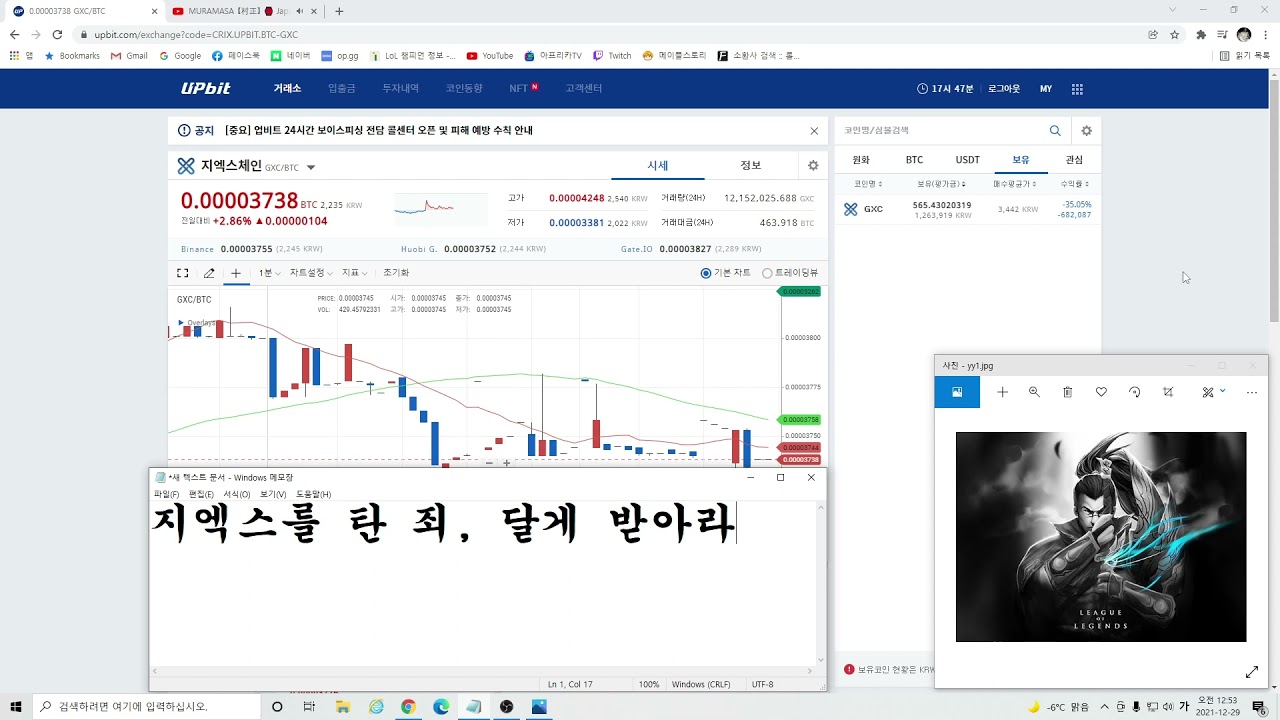Switch to the 시세 tab

[657, 166]
